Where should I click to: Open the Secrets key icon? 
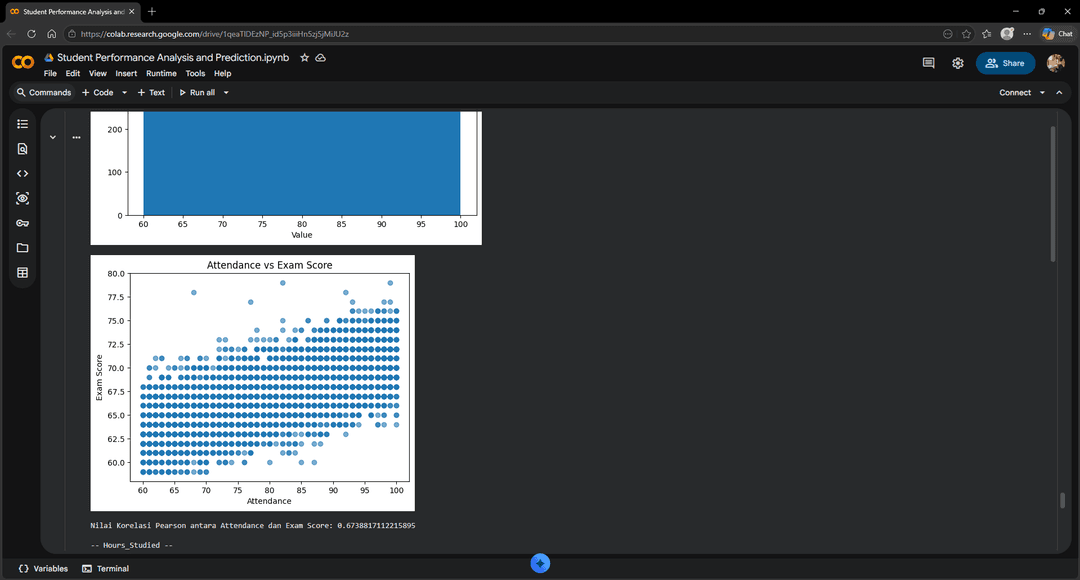point(22,223)
